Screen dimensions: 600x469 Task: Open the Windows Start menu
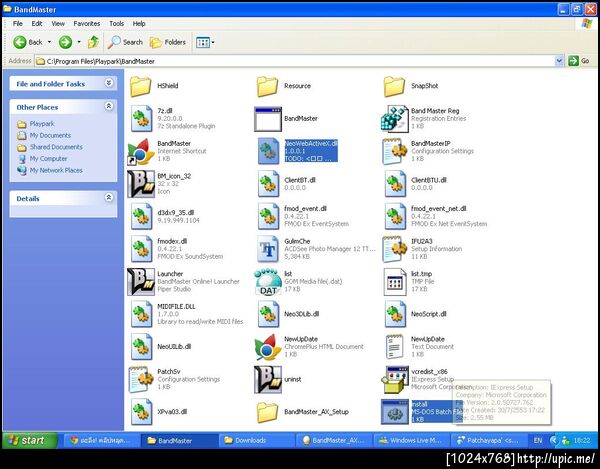click(29, 441)
